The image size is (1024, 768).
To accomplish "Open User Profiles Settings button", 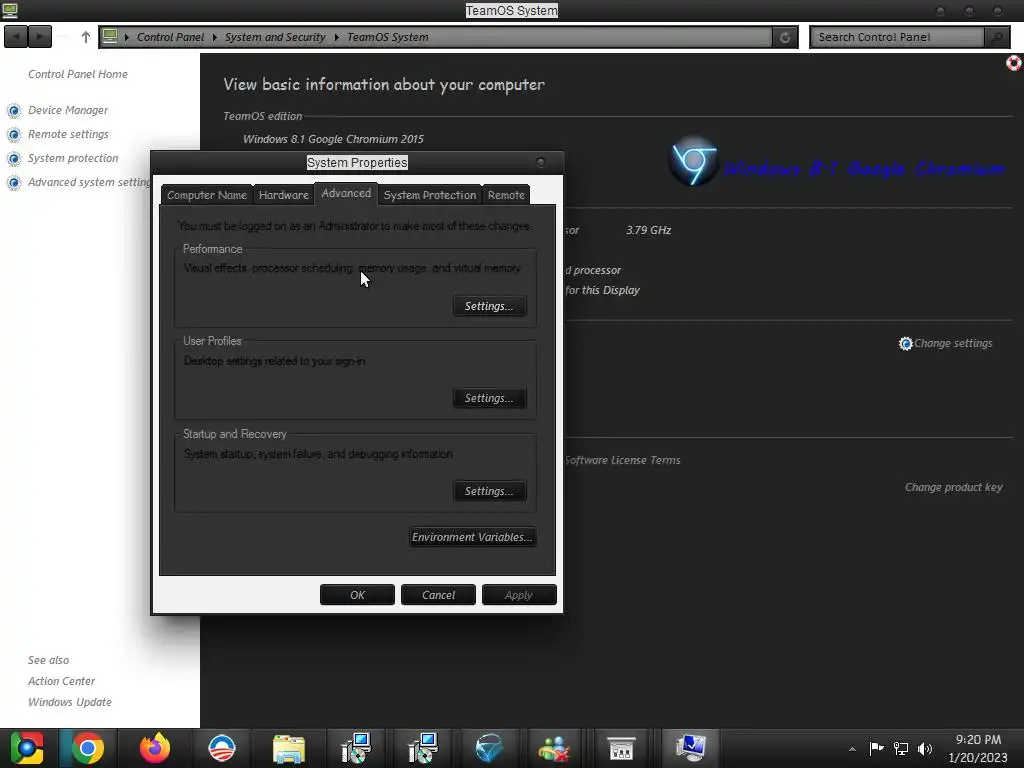I will tap(489, 398).
